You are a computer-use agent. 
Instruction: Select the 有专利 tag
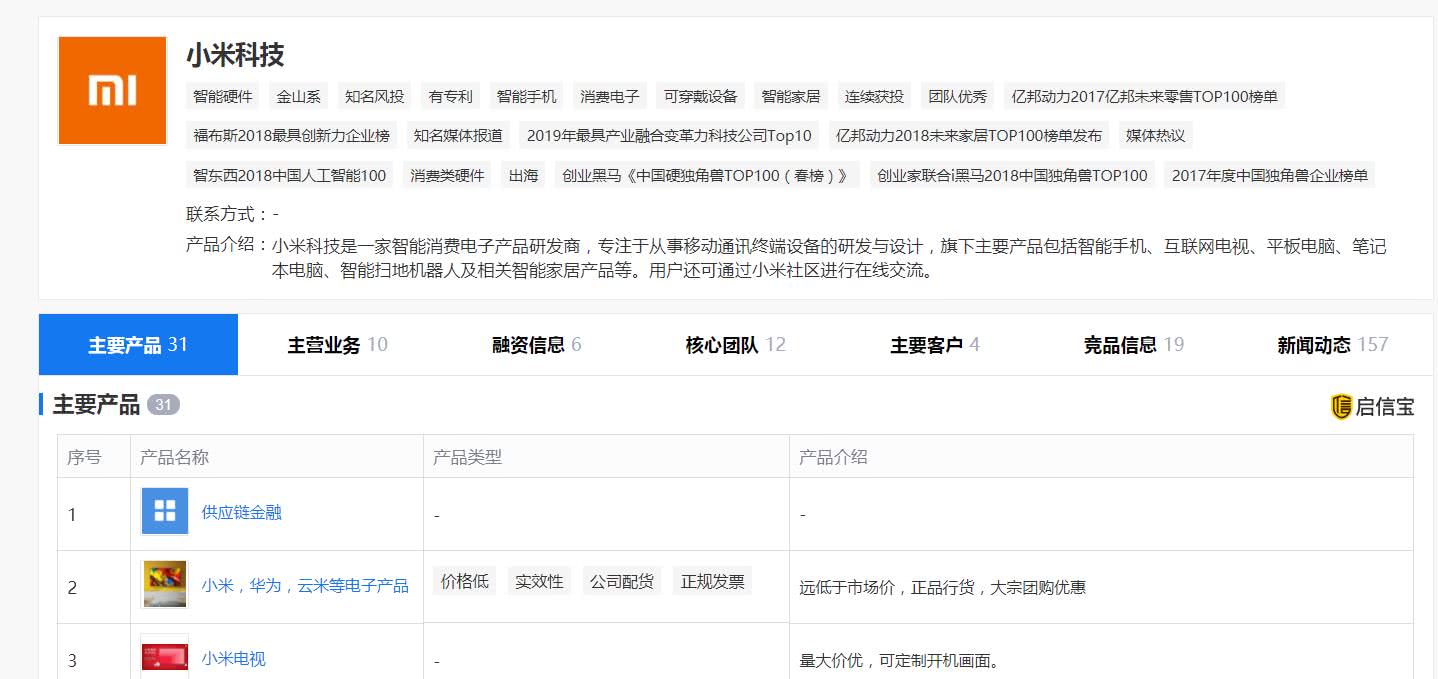pos(451,96)
